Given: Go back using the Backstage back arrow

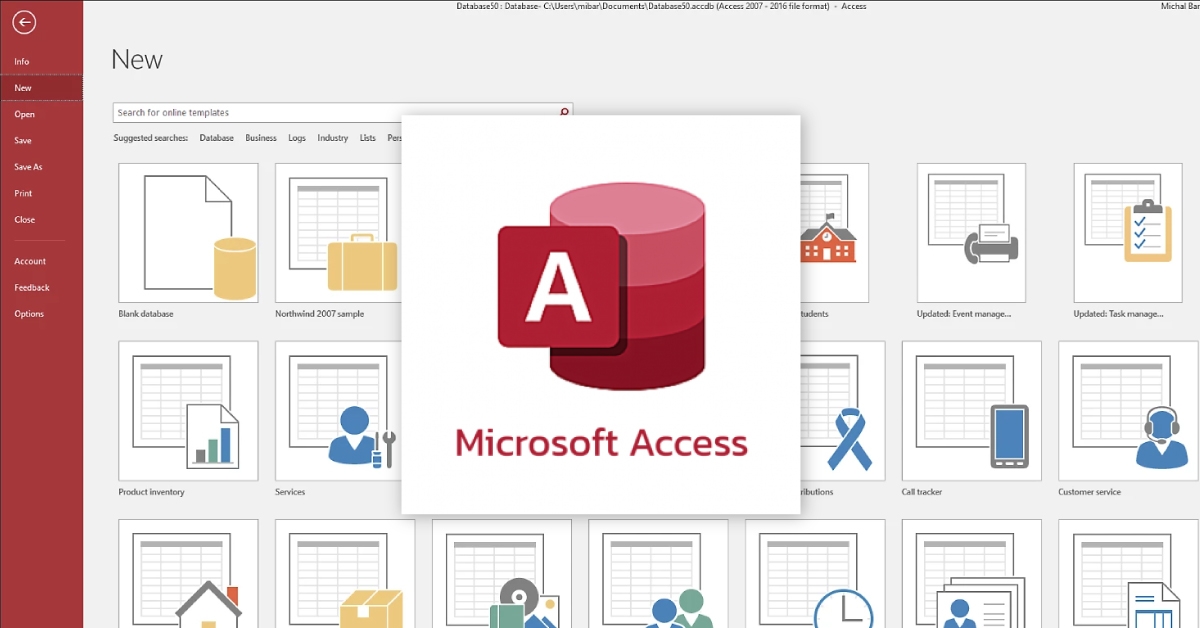Looking at the screenshot, I should click(x=25, y=22).
